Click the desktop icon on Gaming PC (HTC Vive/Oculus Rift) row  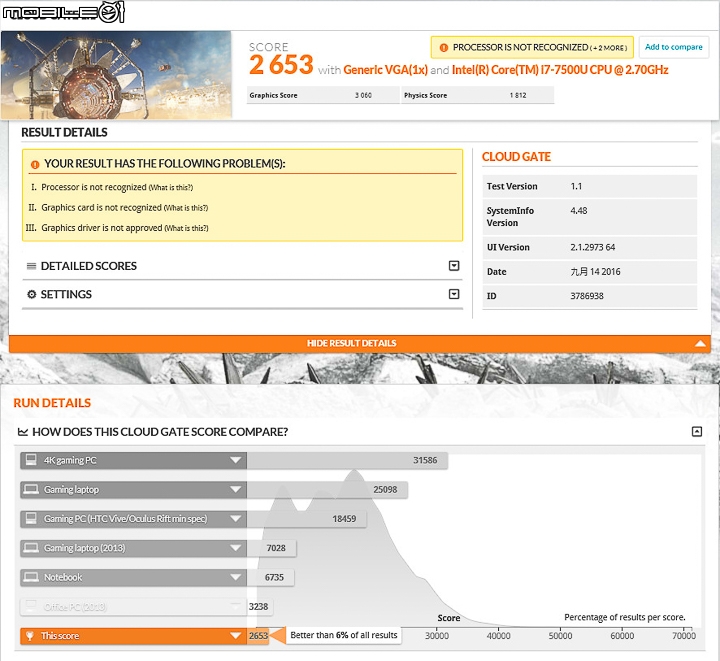click(31, 518)
